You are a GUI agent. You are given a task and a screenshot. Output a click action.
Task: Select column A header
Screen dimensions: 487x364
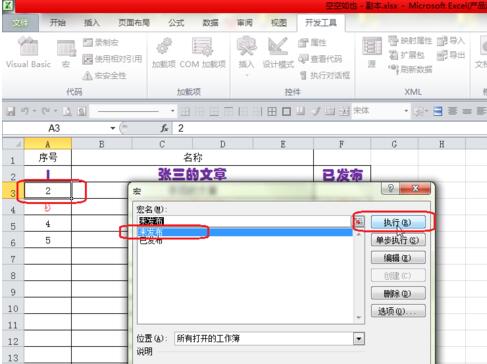pos(48,144)
